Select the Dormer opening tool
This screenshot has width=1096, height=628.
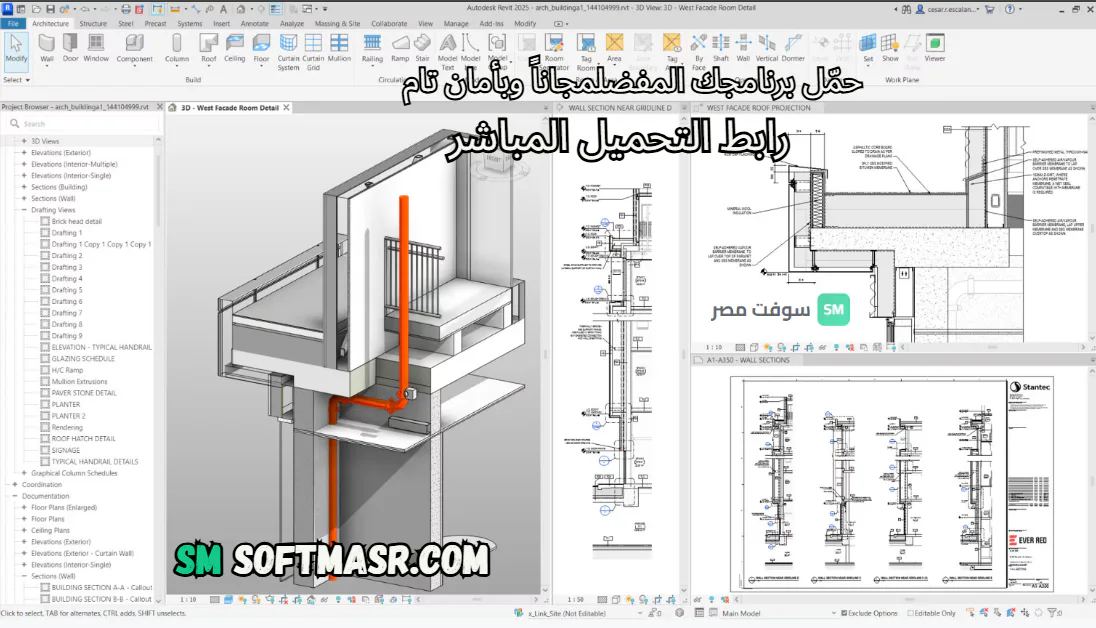point(793,49)
